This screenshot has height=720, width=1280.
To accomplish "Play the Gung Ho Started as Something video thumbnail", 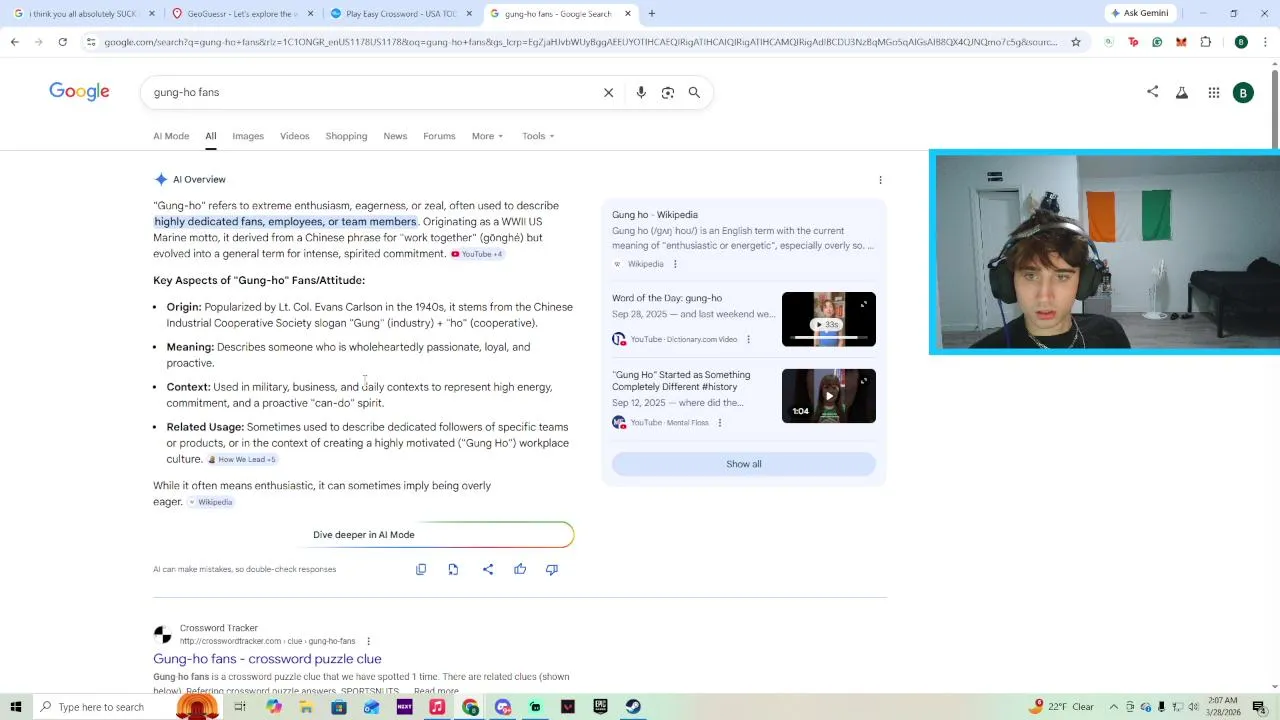I will pos(829,396).
